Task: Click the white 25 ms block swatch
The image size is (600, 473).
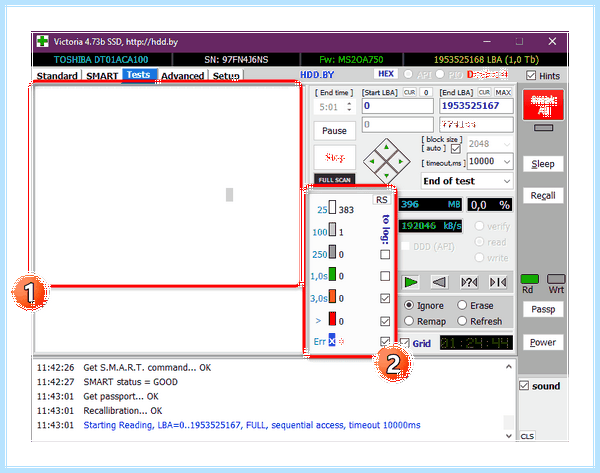Action: [333, 207]
